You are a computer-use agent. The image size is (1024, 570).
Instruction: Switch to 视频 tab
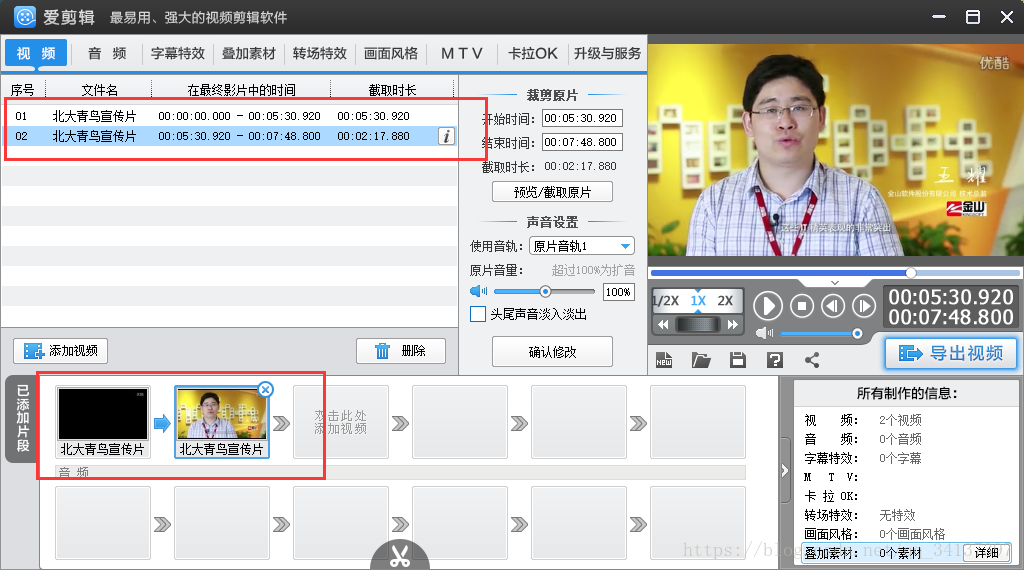coord(36,54)
